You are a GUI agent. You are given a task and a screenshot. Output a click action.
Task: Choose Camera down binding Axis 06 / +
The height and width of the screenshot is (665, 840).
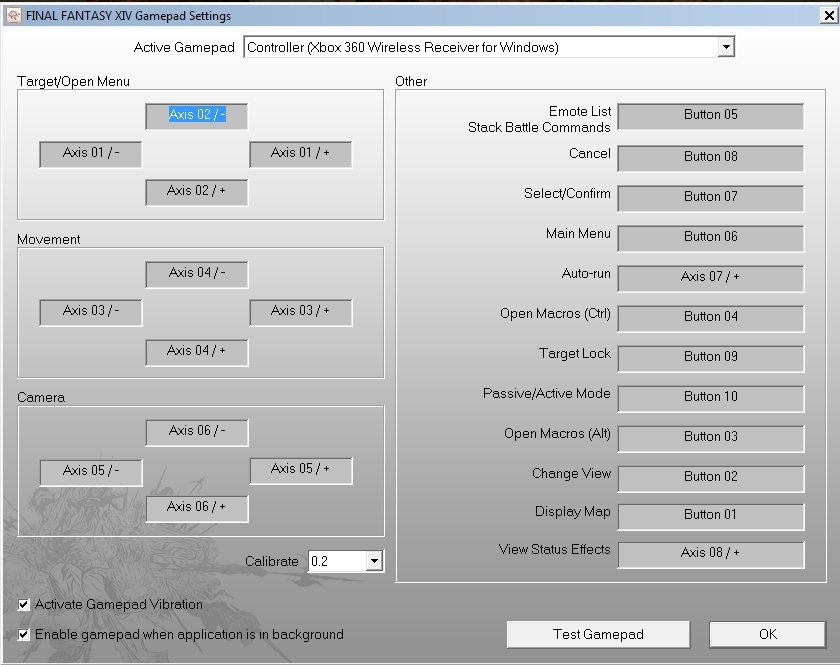point(197,508)
